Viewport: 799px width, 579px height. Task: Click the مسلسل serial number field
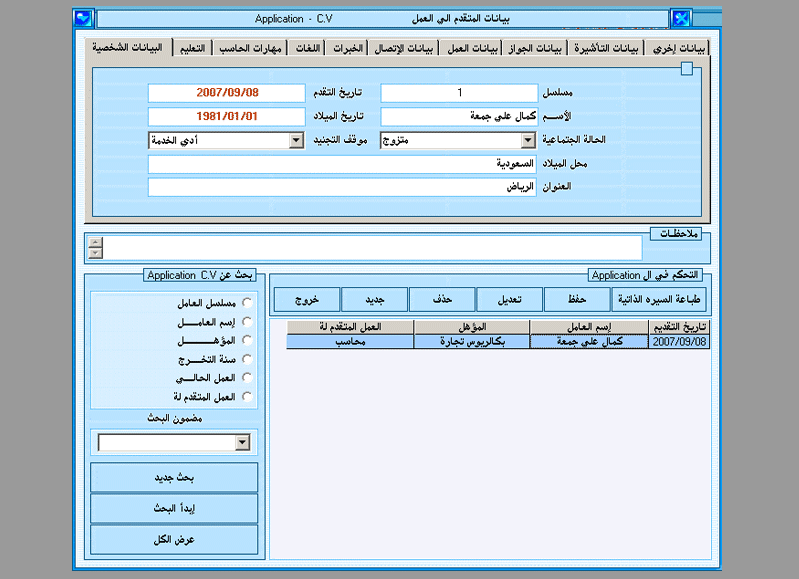459,93
